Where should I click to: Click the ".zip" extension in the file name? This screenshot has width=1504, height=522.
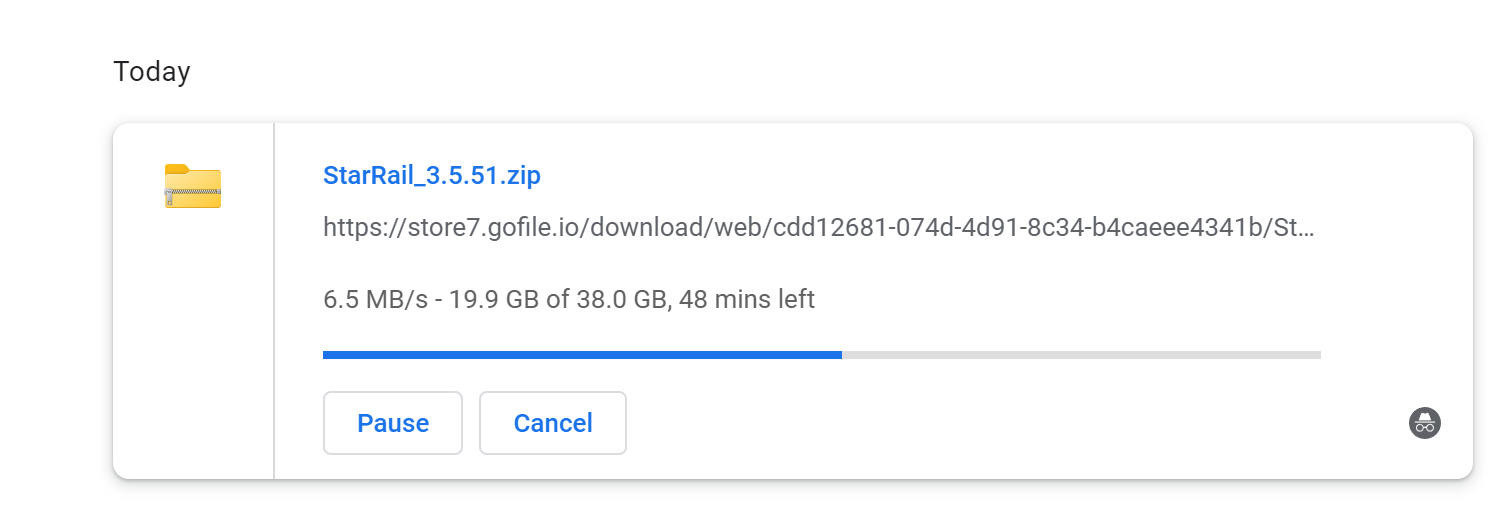[x=520, y=176]
